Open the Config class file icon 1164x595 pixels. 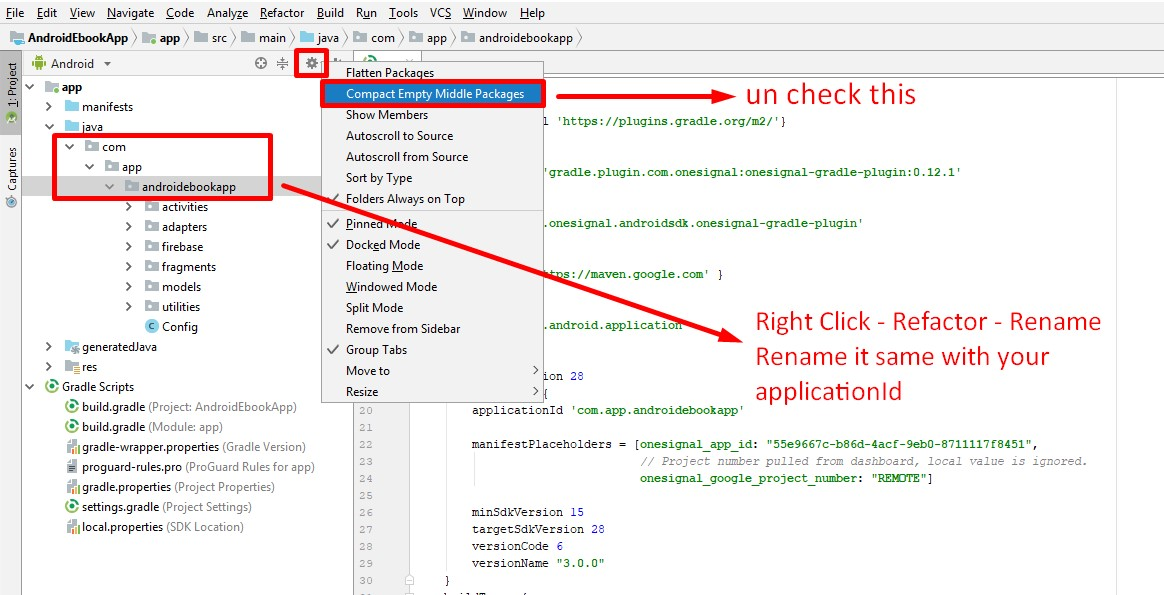coord(152,327)
